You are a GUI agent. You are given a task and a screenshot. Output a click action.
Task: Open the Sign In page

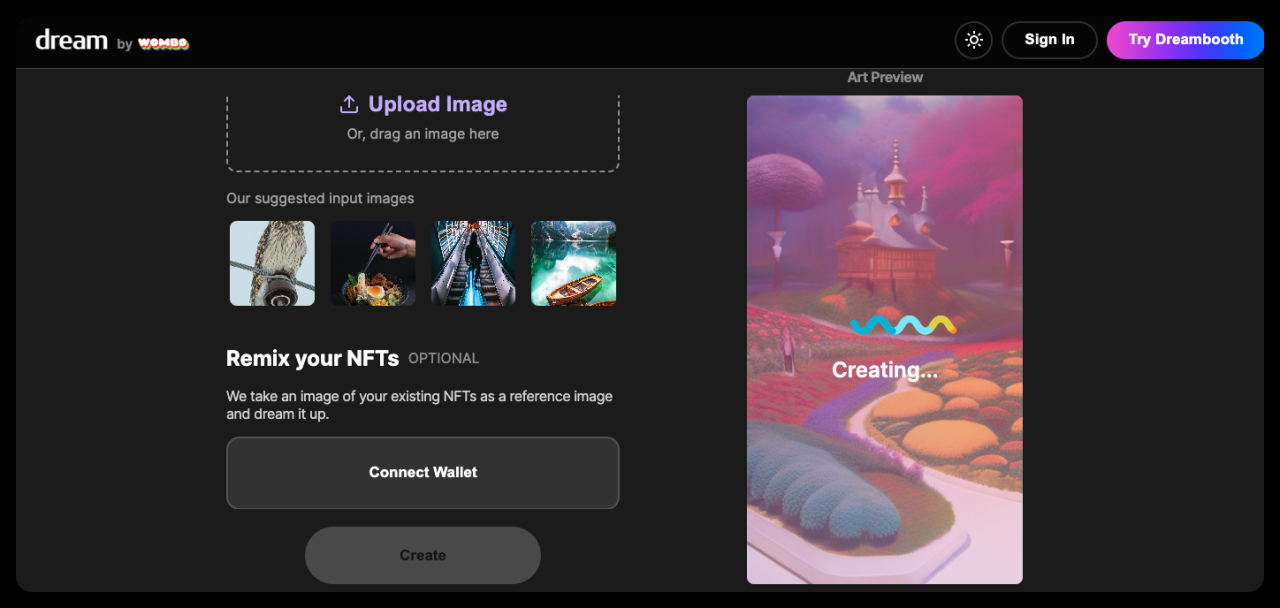1049,40
